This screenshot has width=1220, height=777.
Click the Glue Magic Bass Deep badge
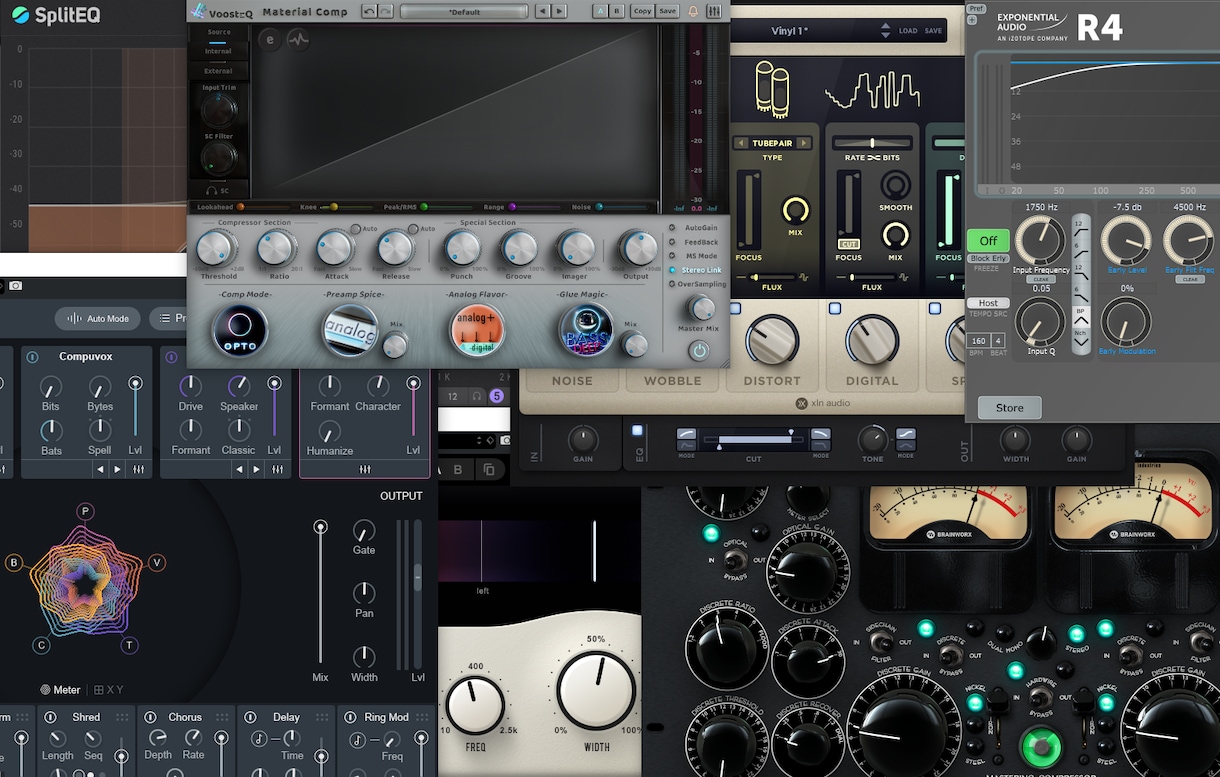coord(586,331)
